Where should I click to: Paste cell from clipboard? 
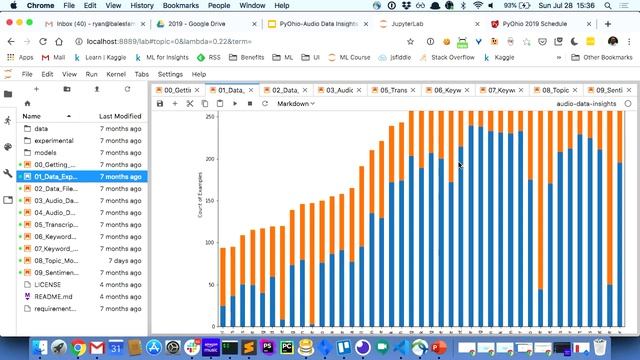pos(220,104)
